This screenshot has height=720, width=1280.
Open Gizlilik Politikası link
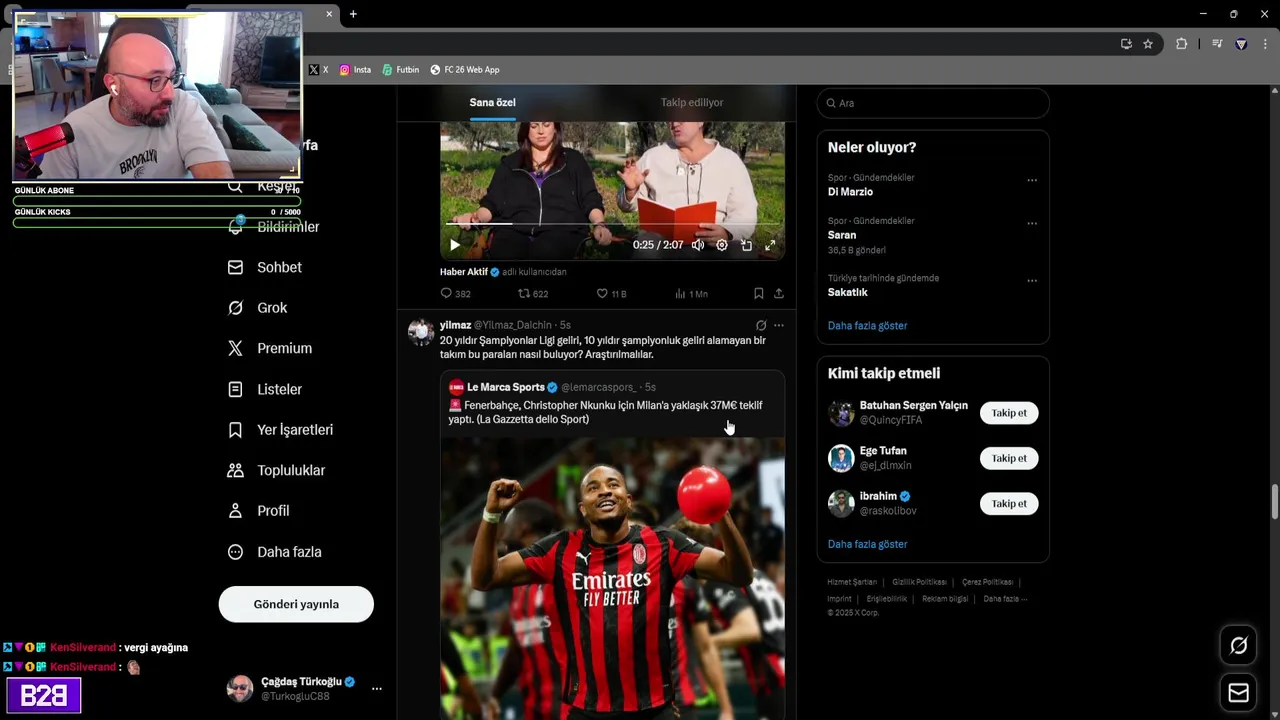pyautogui.click(x=919, y=582)
